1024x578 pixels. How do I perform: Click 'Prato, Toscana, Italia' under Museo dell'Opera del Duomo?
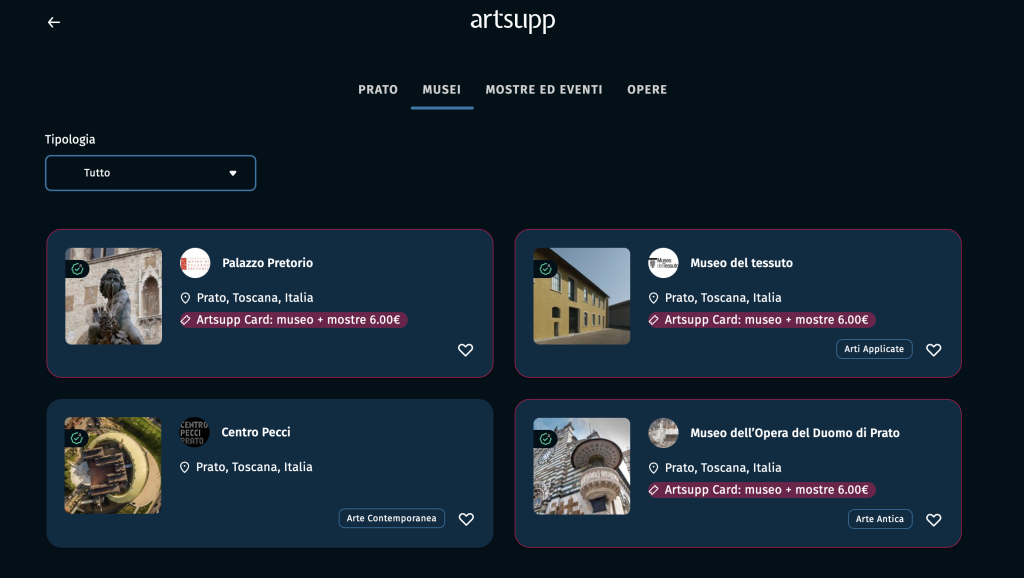723,468
